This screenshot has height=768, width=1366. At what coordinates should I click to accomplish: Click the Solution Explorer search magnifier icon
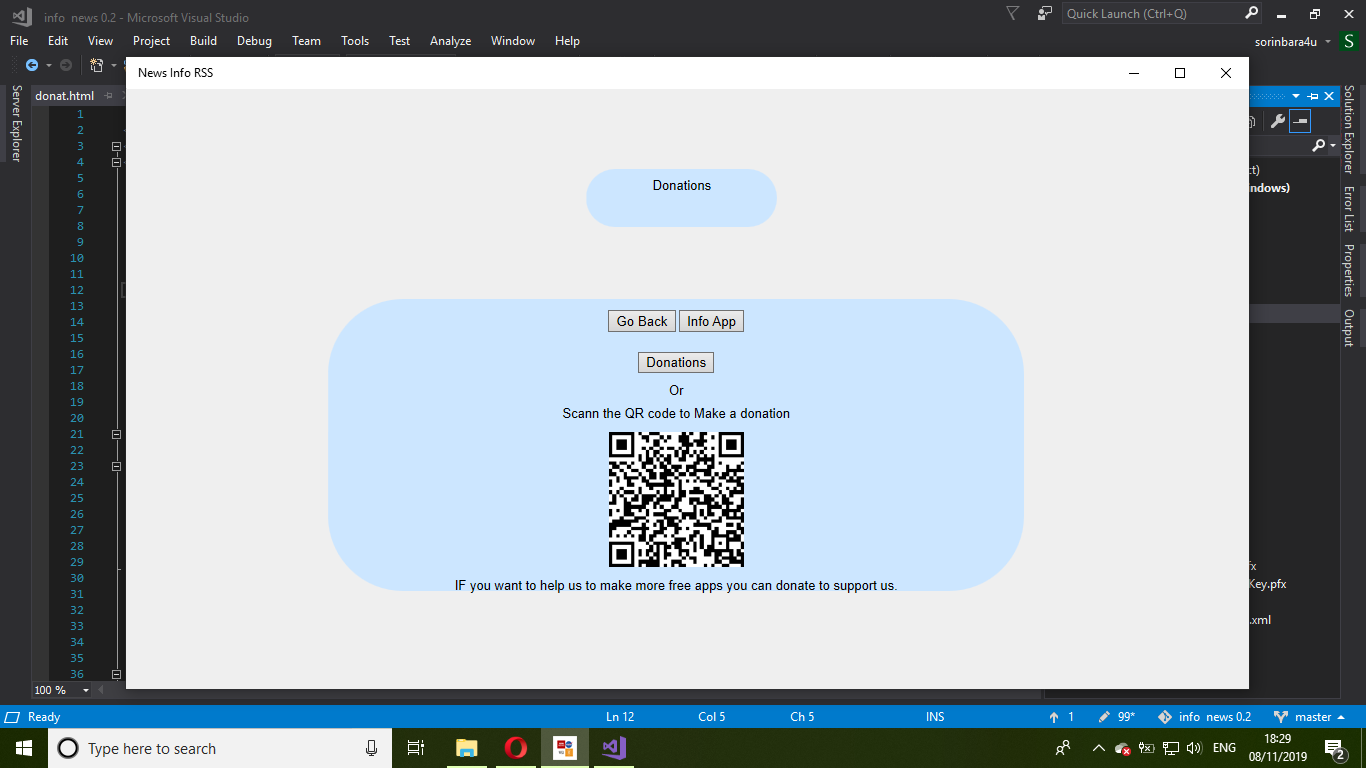[1319, 146]
